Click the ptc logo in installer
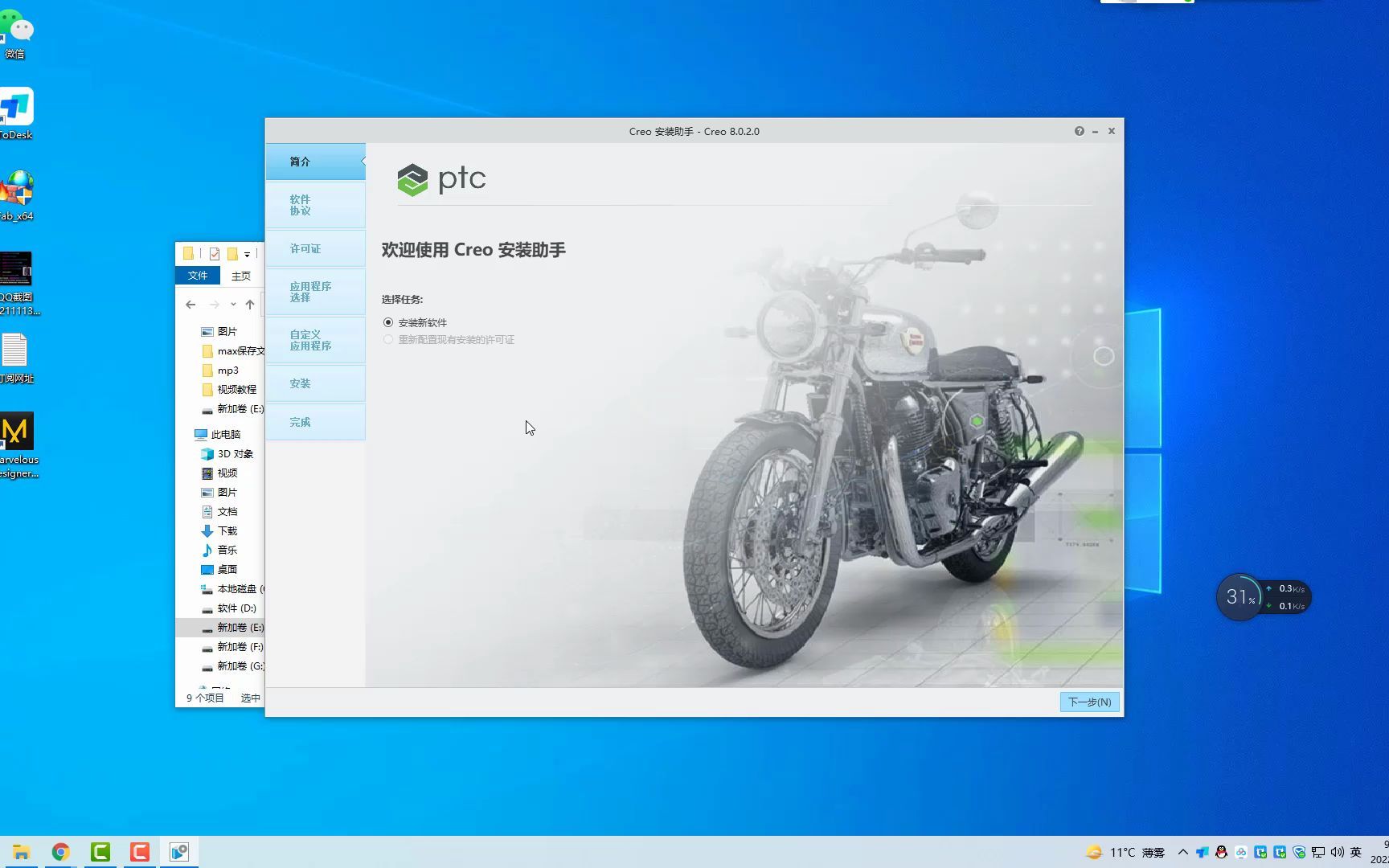 pyautogui.click(x=441, y=179)
